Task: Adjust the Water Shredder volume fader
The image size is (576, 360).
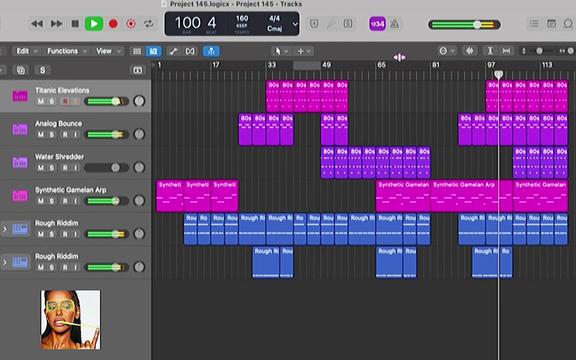Action: pos(107,168)
